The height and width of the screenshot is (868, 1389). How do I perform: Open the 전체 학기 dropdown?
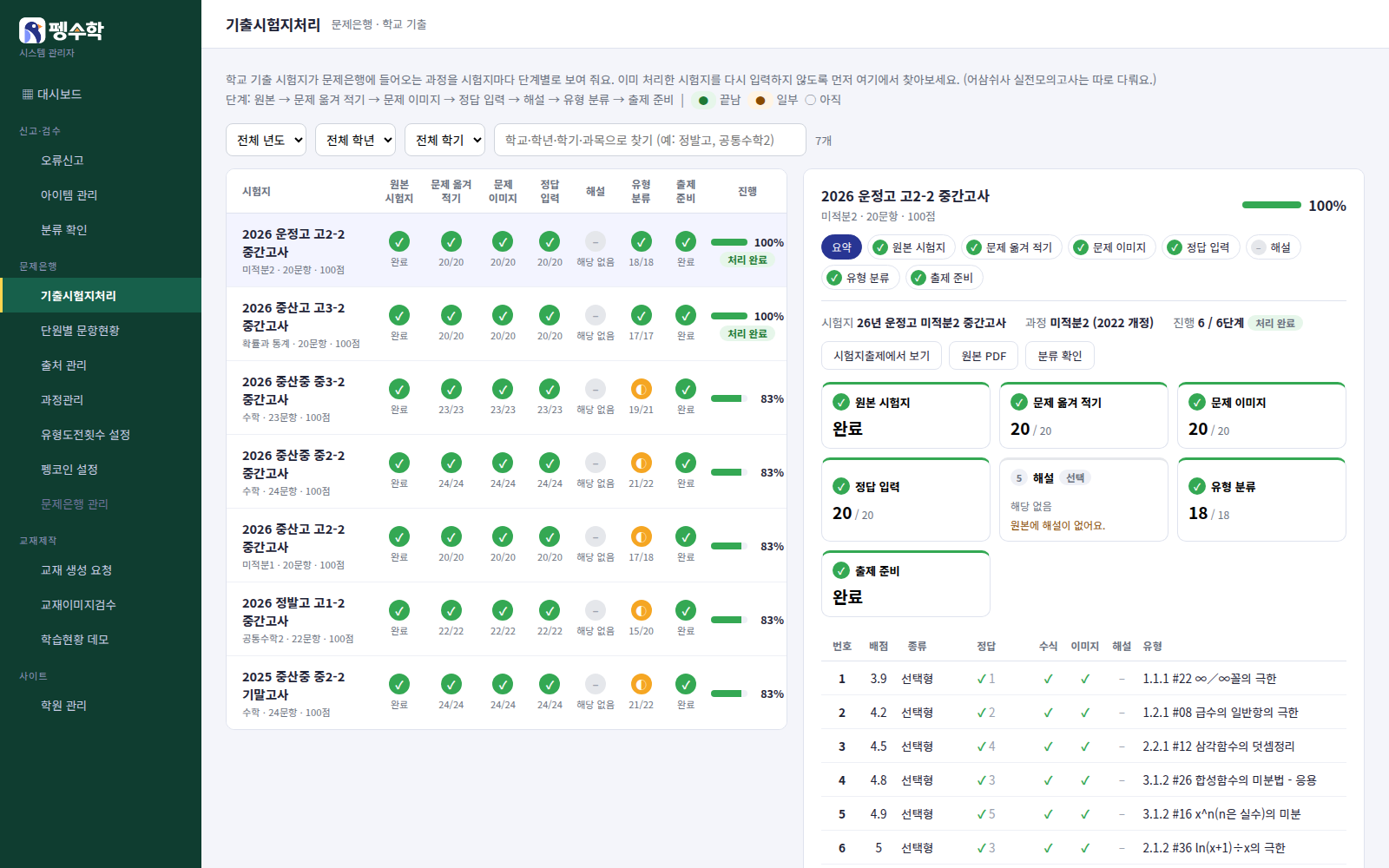click(444, 140)
